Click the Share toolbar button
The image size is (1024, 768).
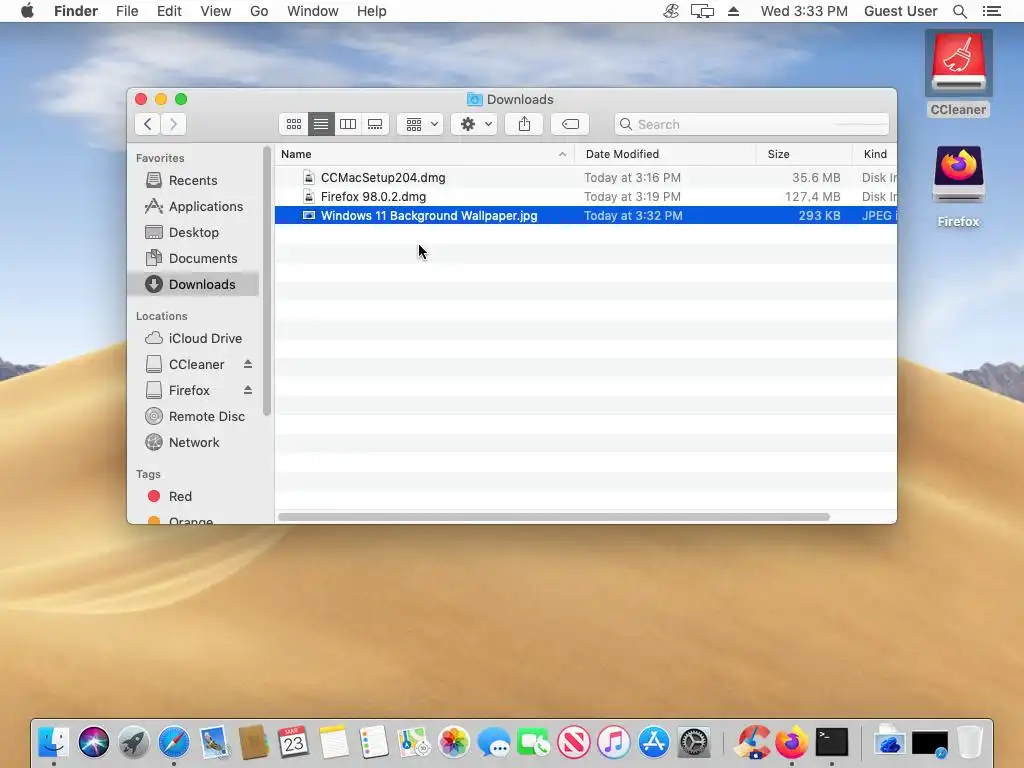click(524, 124)
